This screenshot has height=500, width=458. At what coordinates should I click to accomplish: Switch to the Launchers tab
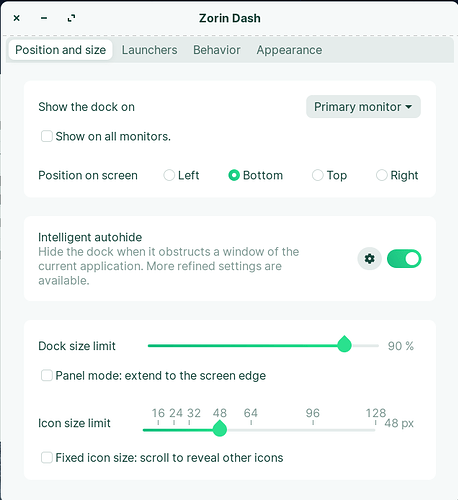click(x=149, y=50)
